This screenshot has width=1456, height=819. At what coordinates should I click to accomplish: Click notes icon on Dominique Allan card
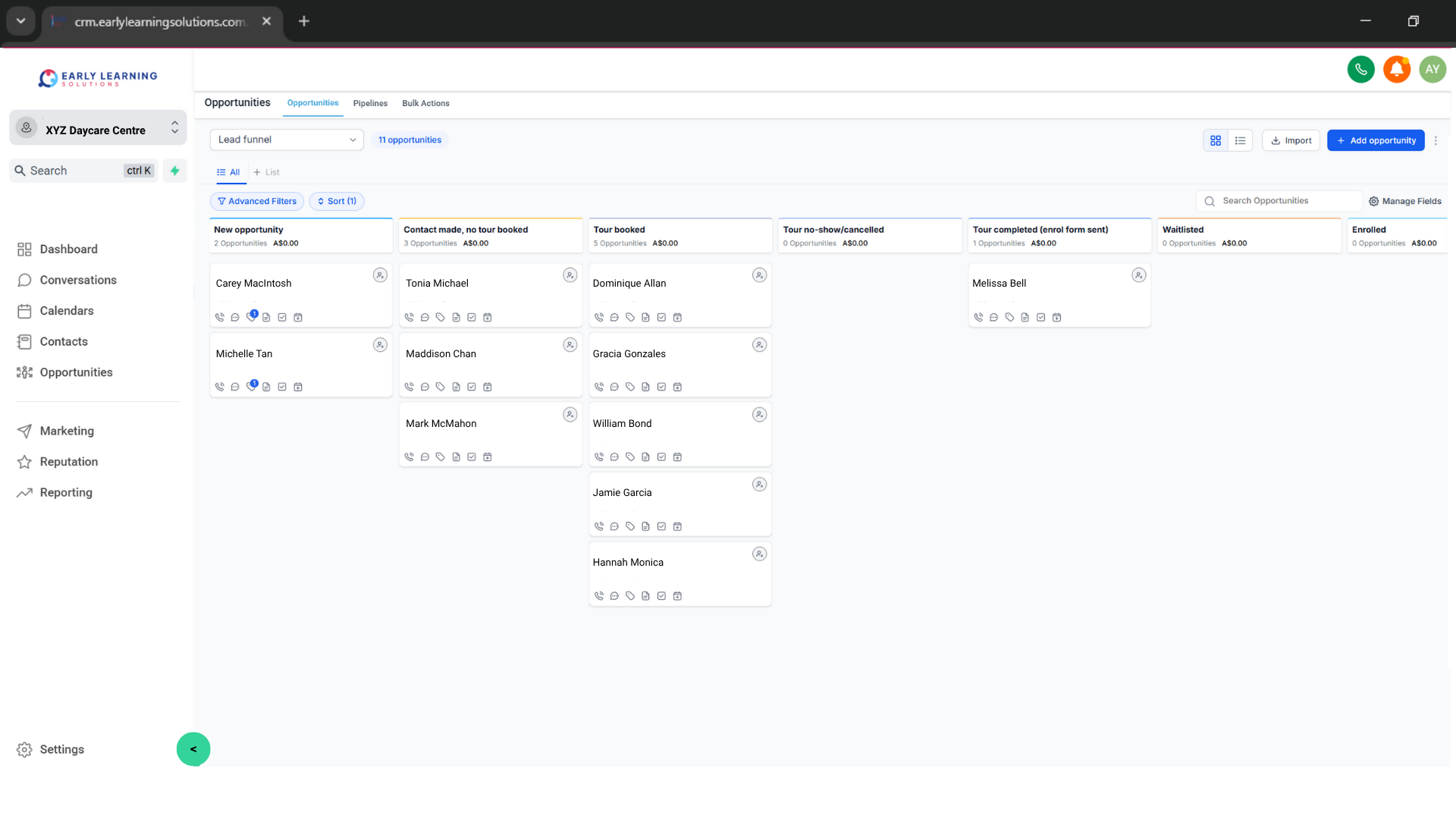coord(645,318)
